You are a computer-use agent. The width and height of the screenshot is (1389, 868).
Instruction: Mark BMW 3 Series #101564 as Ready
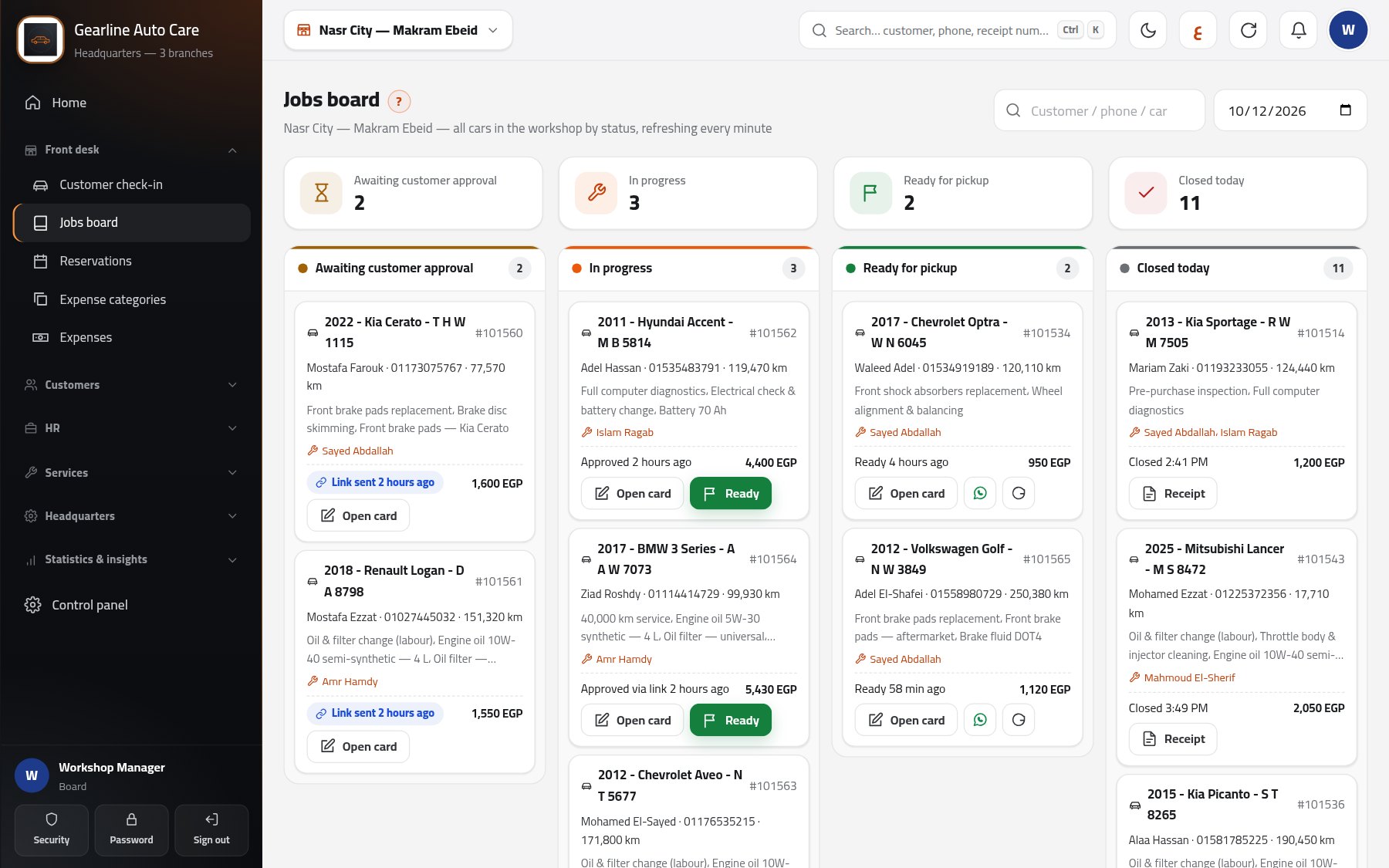coord(730,720)
